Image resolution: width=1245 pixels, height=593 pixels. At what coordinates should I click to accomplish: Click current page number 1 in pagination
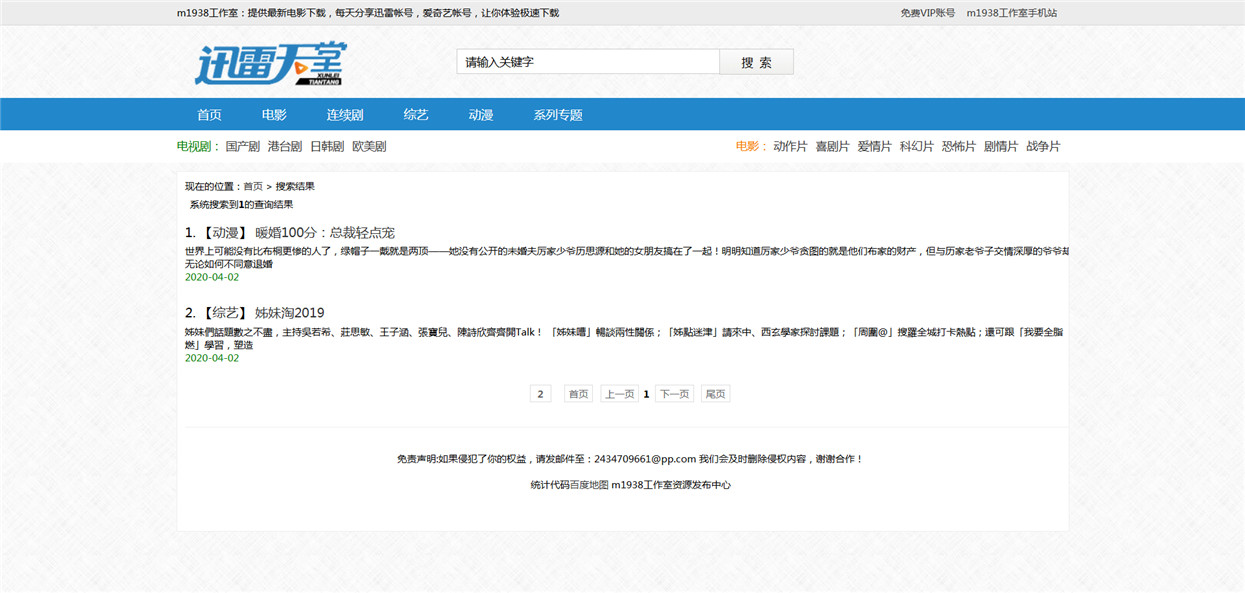646,394
